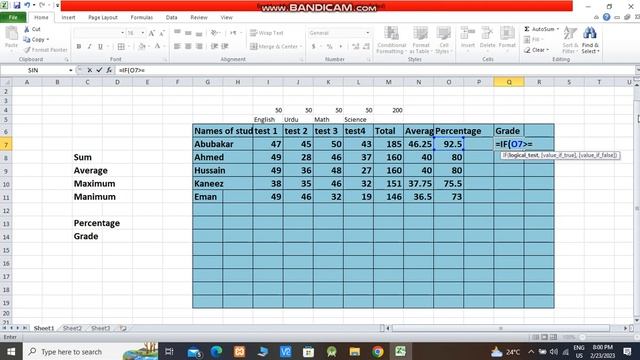Click the Windows Start button

pos(11,351)
